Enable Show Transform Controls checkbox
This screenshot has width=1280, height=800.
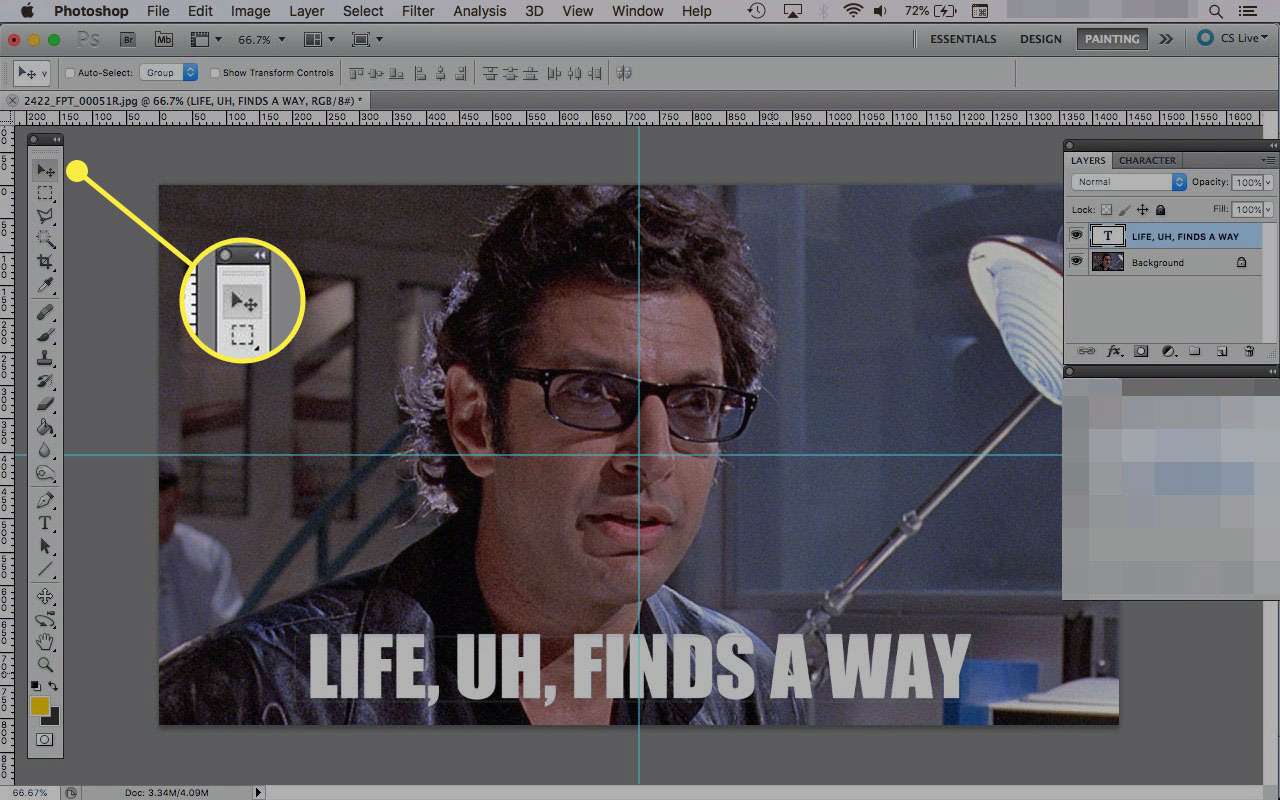[x=215, y=73]
